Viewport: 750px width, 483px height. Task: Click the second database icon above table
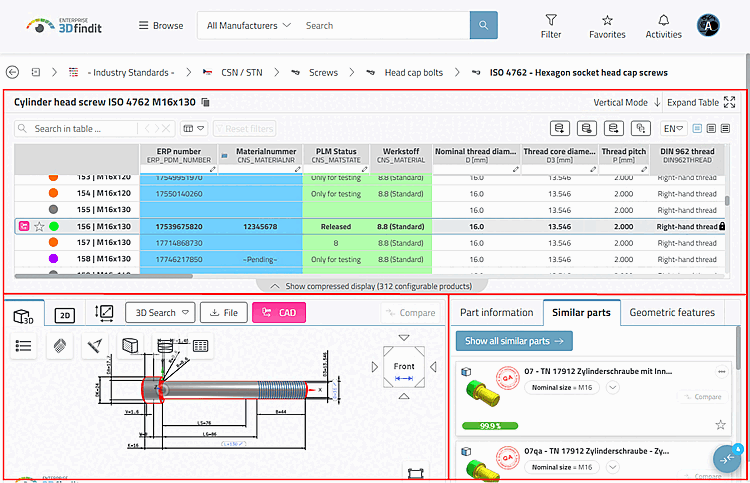(586, 128)
